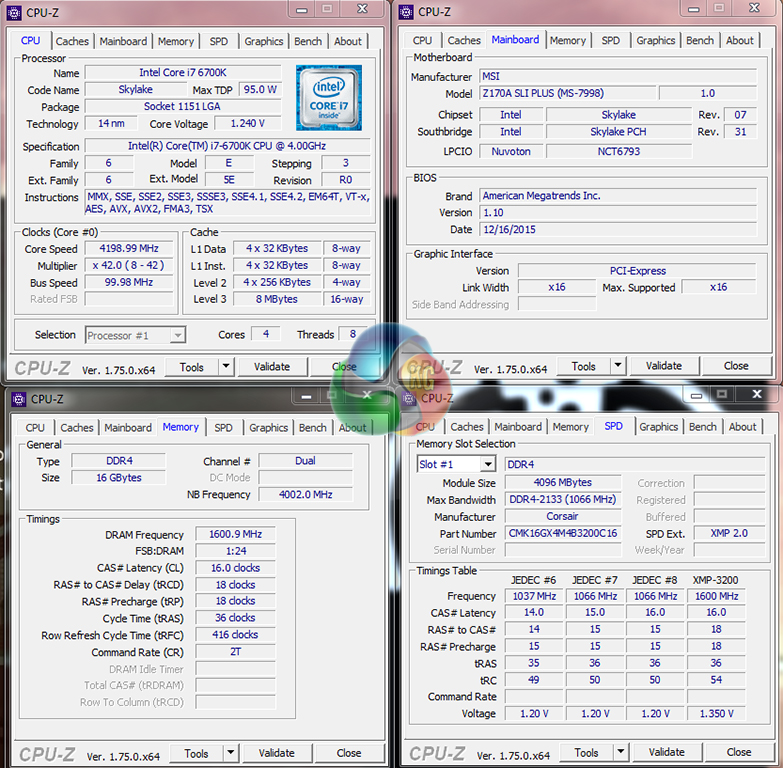
Task: Click Validate in the Memory window
Action: coord(277,754)
